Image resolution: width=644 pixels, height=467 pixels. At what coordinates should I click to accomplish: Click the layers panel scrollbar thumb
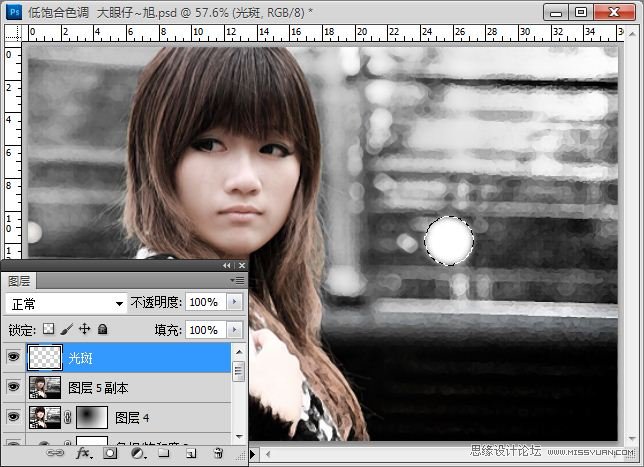tap(239, 371)
